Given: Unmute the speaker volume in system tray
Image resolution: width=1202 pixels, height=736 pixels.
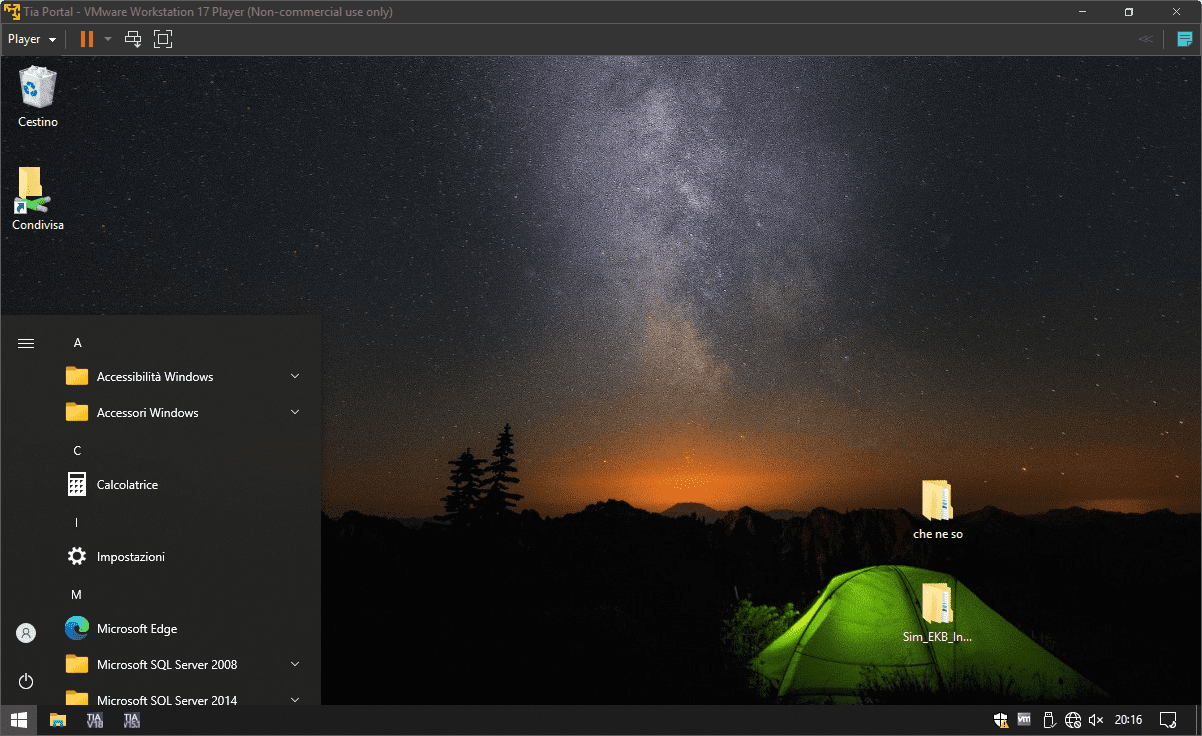Looking at the screenshot, I should pyautogui.click(x=1096, y=720).
